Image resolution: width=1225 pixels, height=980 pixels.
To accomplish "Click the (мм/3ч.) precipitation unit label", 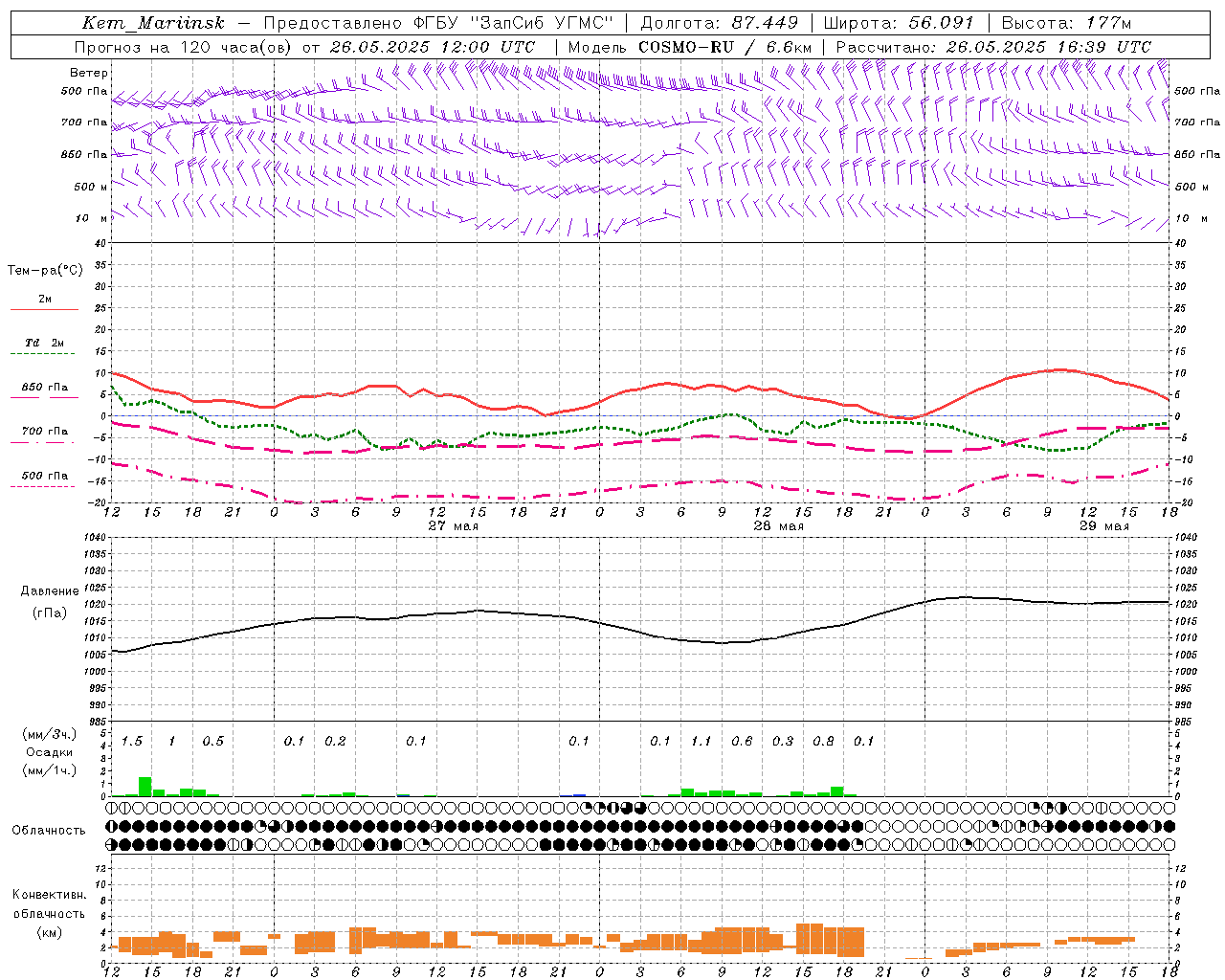I will pos(50,734).
